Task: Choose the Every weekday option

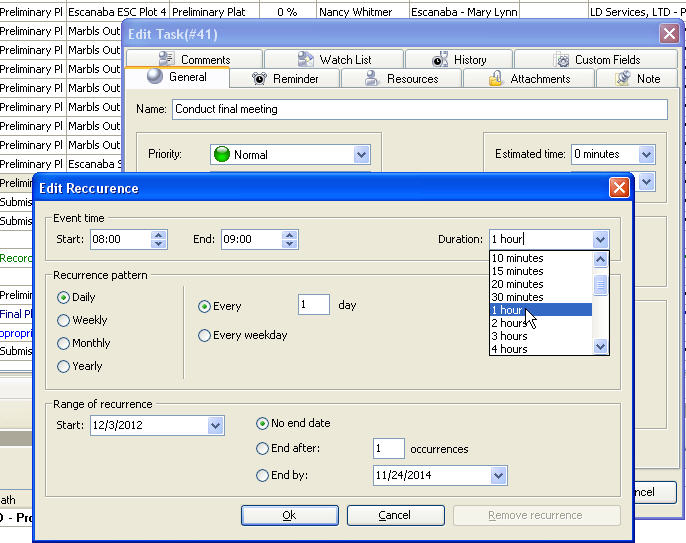Action: click(x=205, y=335)
